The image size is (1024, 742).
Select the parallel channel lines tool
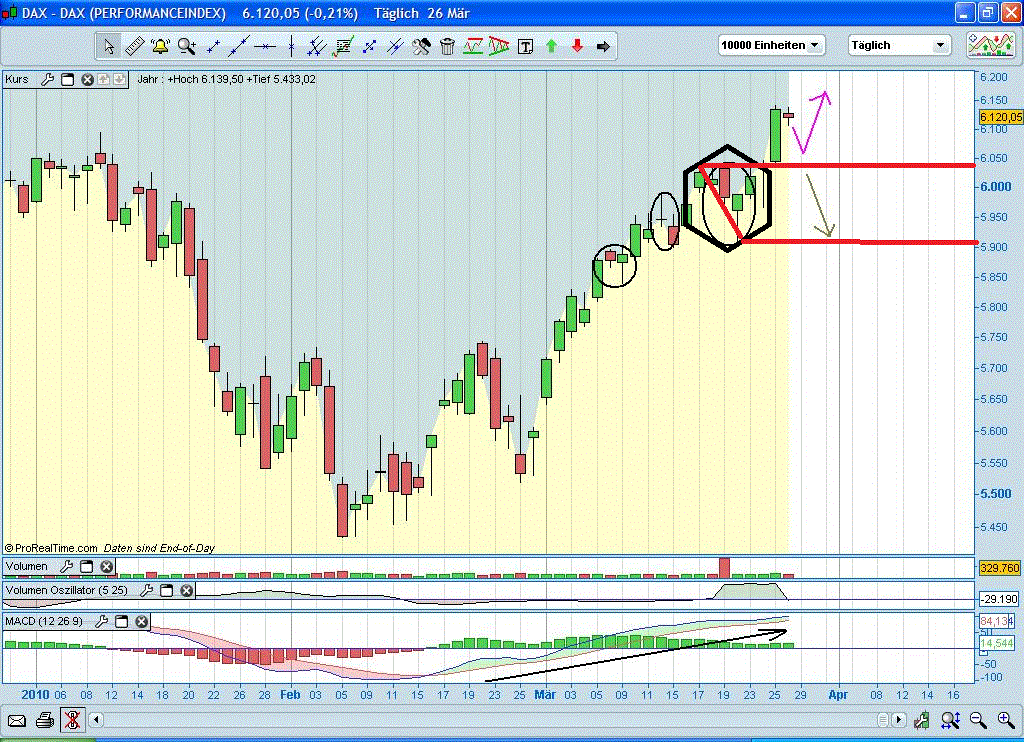[x=317, y=46]
